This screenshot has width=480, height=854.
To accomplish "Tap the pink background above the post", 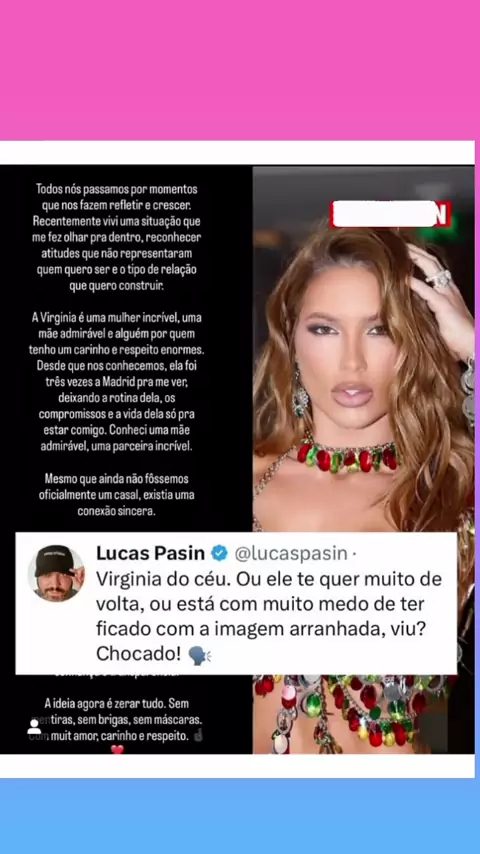I will coord(240,70).
